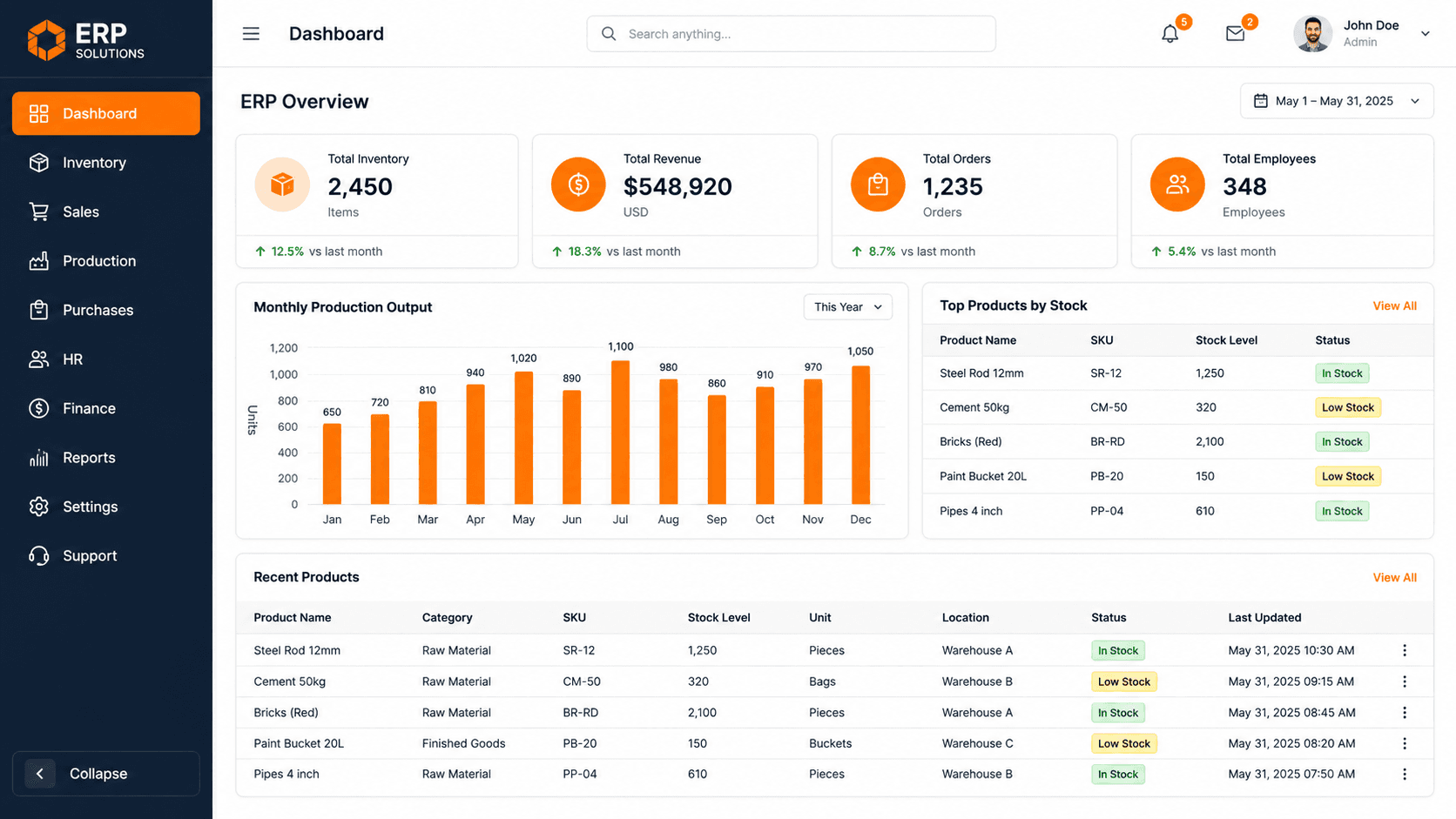The width and height of the screenshot is (1456, 819).
Task: Click the SR-12 SKU in Top Products
Action: [1106, 373]
